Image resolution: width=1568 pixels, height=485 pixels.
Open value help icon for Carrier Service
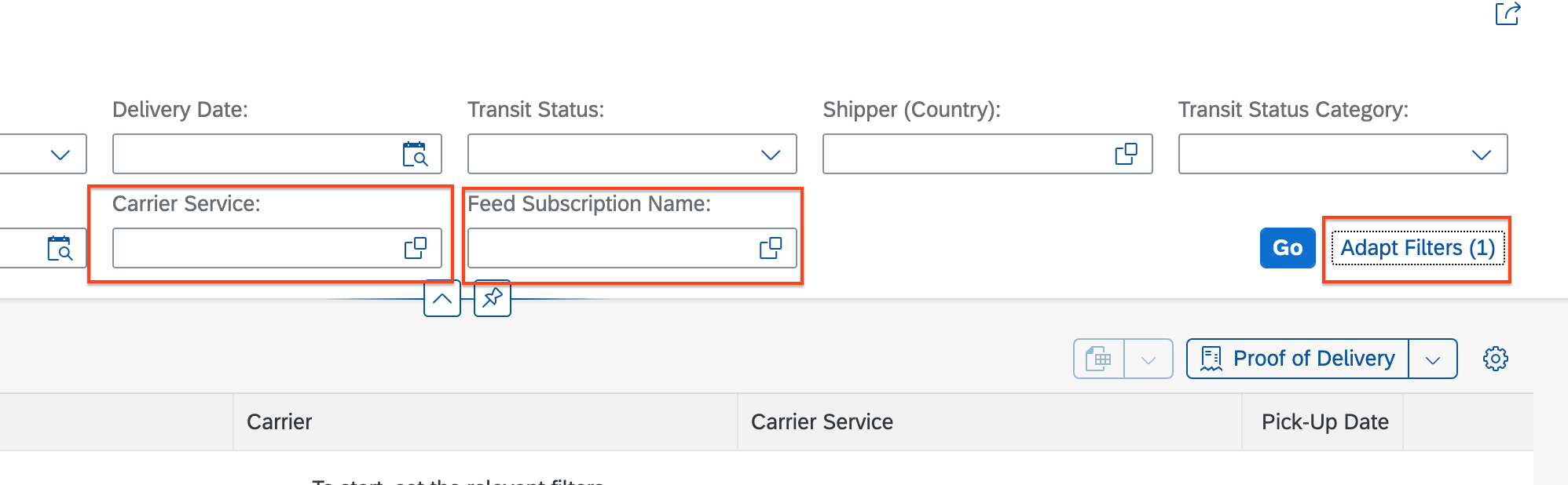(416, 248)
